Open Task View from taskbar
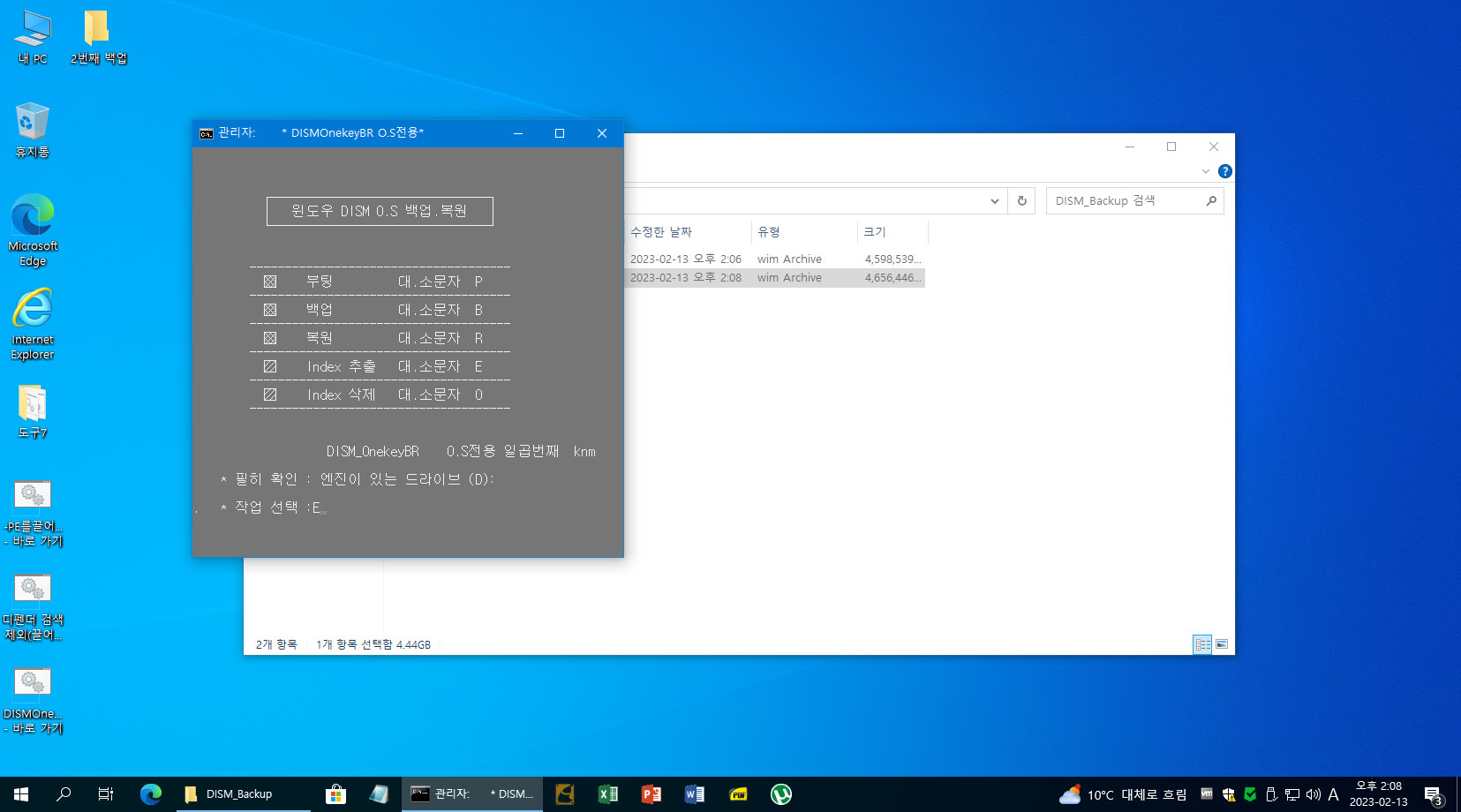The image size is (1461, 812). 106,794
